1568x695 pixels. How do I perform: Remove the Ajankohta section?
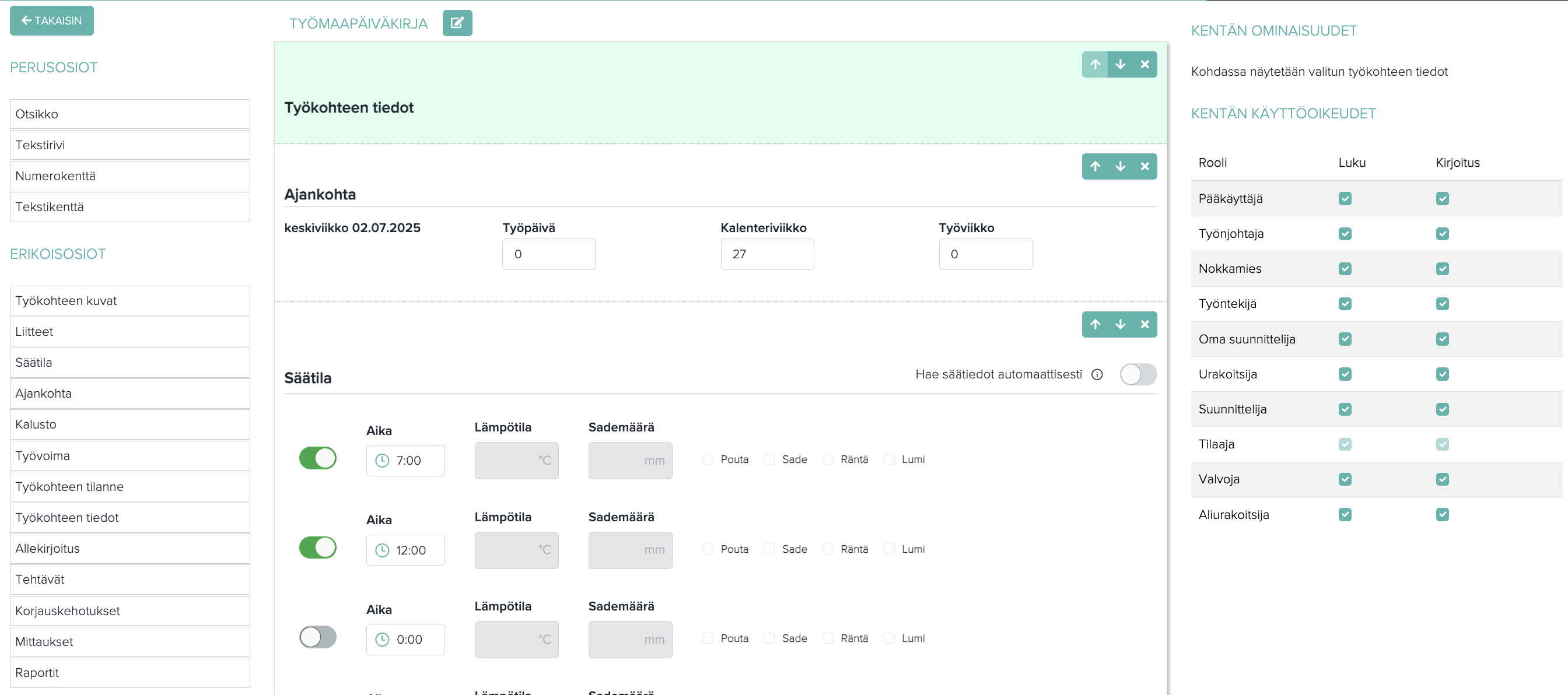point(1144,166)
